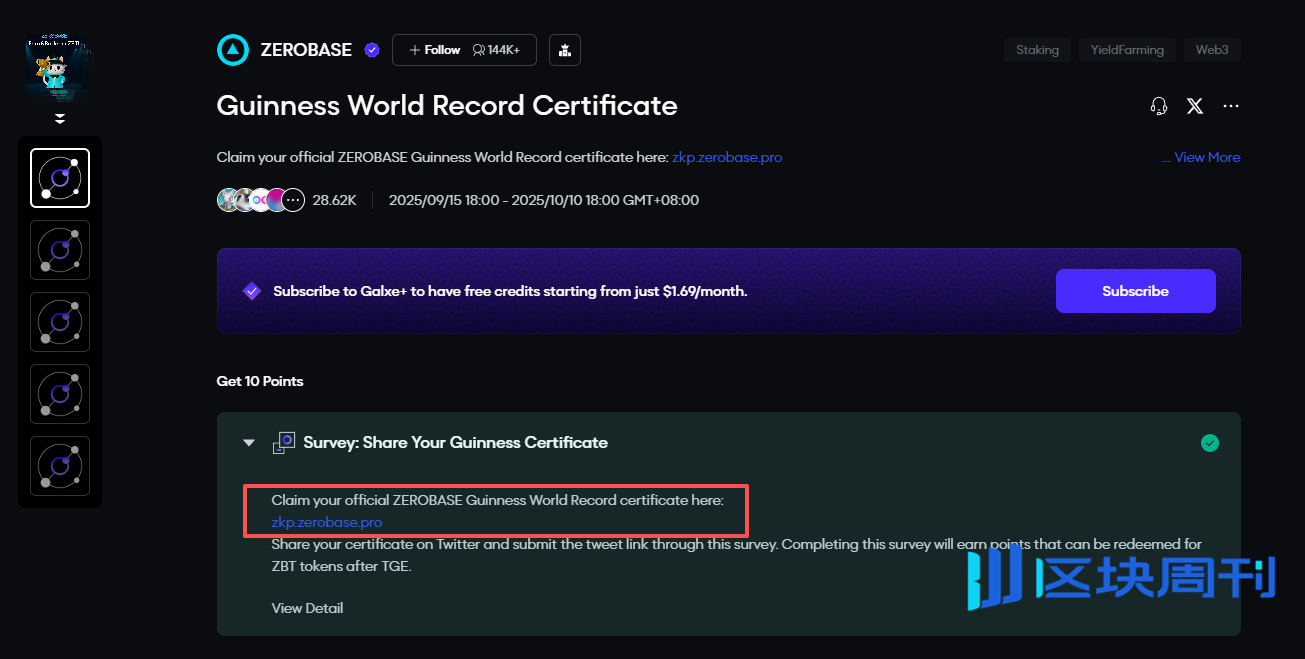The width and height of the screenshot is (1305, 659).
Task: Open the leaderboard icon button beside Follow
Action: pos(565,50)
